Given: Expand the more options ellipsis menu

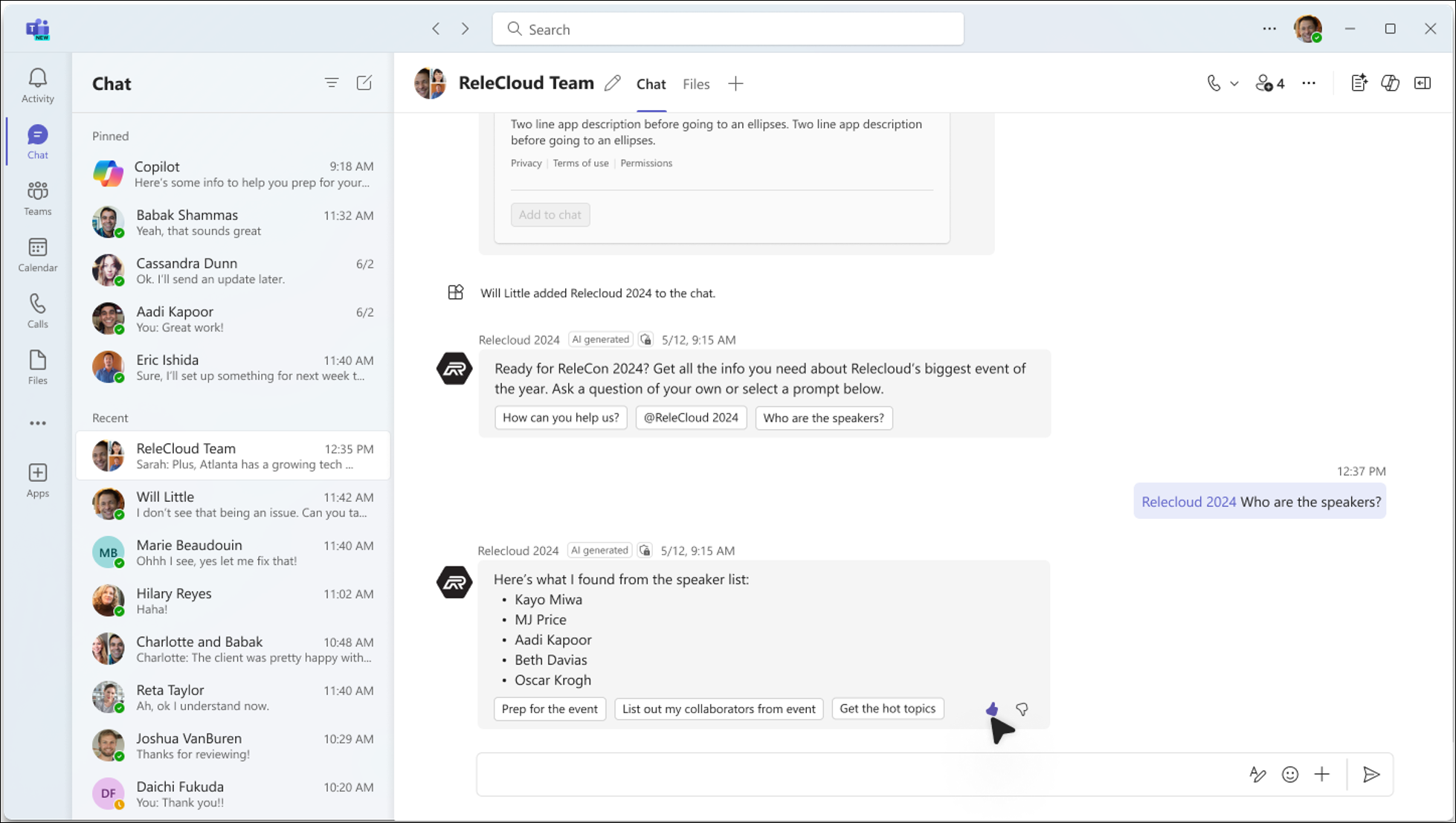Looking at the screenshot, I should coord(1308,84).
